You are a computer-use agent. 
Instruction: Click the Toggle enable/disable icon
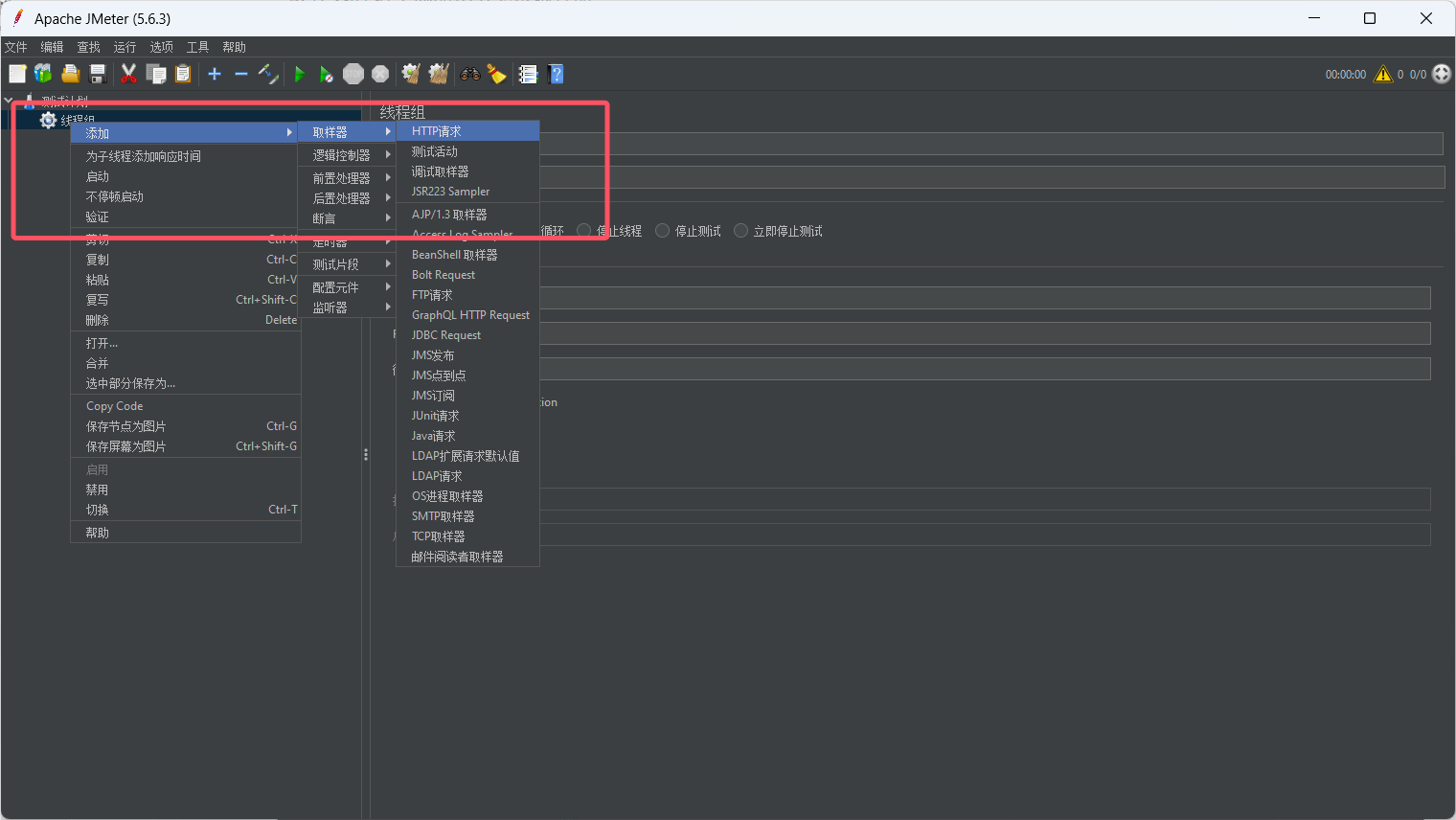(268, 74)
